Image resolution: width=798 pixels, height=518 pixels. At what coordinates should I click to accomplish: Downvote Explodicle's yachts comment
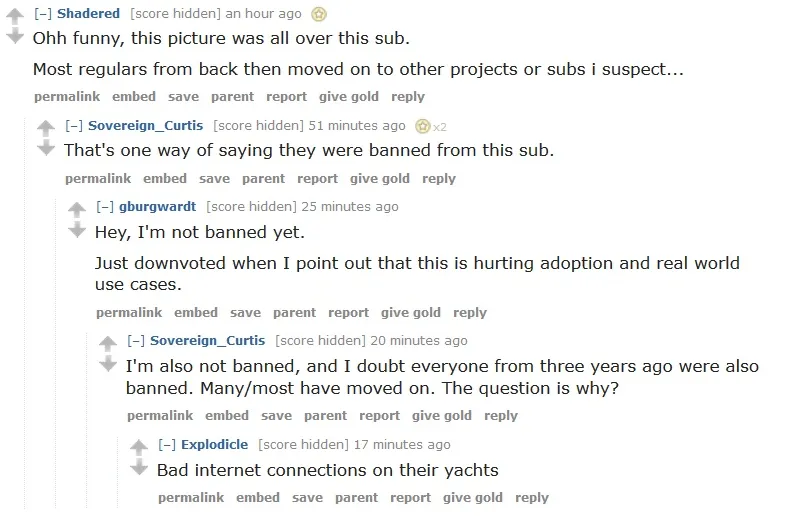pyautogui.click(x=138, y=467)
